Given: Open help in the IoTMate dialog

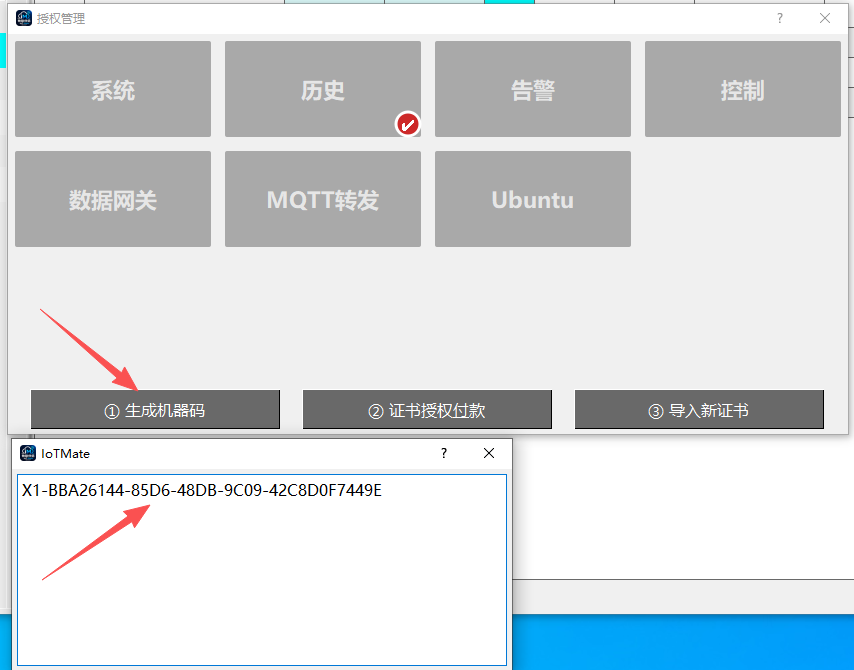Looking at the screenshot, I should (444, 453).
